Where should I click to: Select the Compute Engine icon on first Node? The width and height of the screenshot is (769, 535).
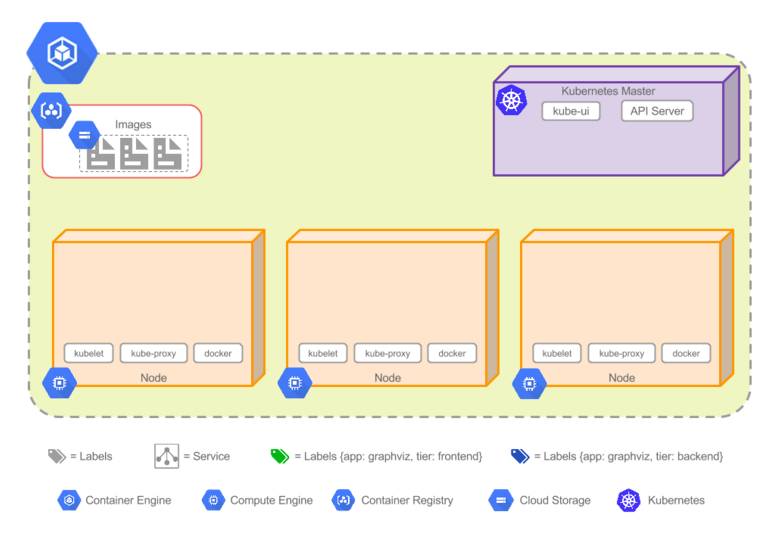click(x=59, y=382)
